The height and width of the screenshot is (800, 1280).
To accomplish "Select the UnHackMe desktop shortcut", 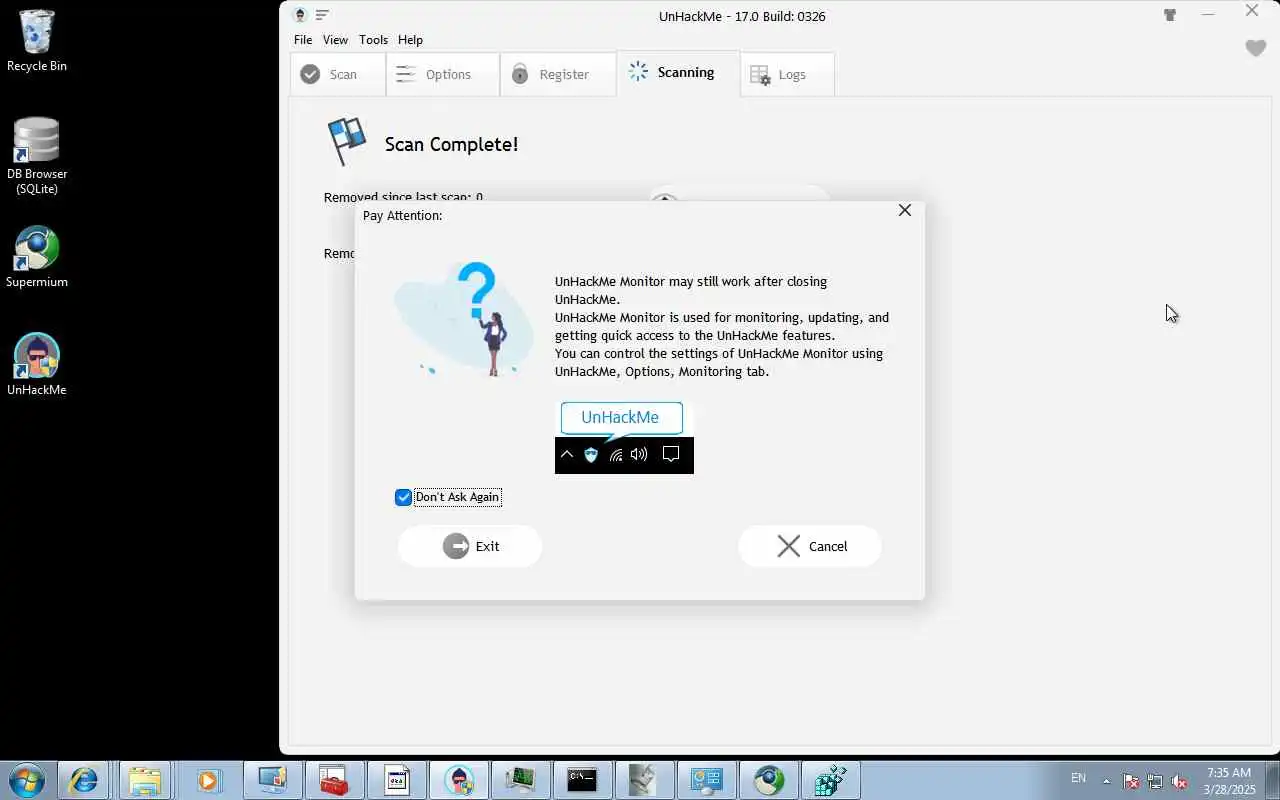I will (x=37, y=365).
